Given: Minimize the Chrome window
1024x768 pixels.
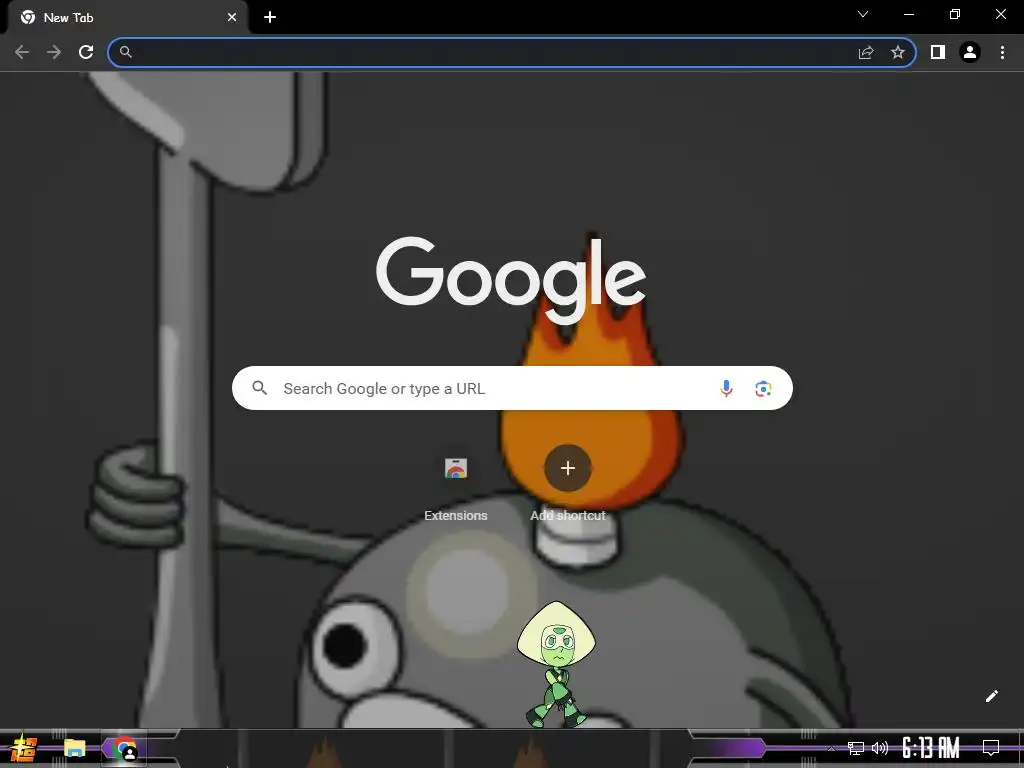Looking at the screenshot, I should (909, 14).
